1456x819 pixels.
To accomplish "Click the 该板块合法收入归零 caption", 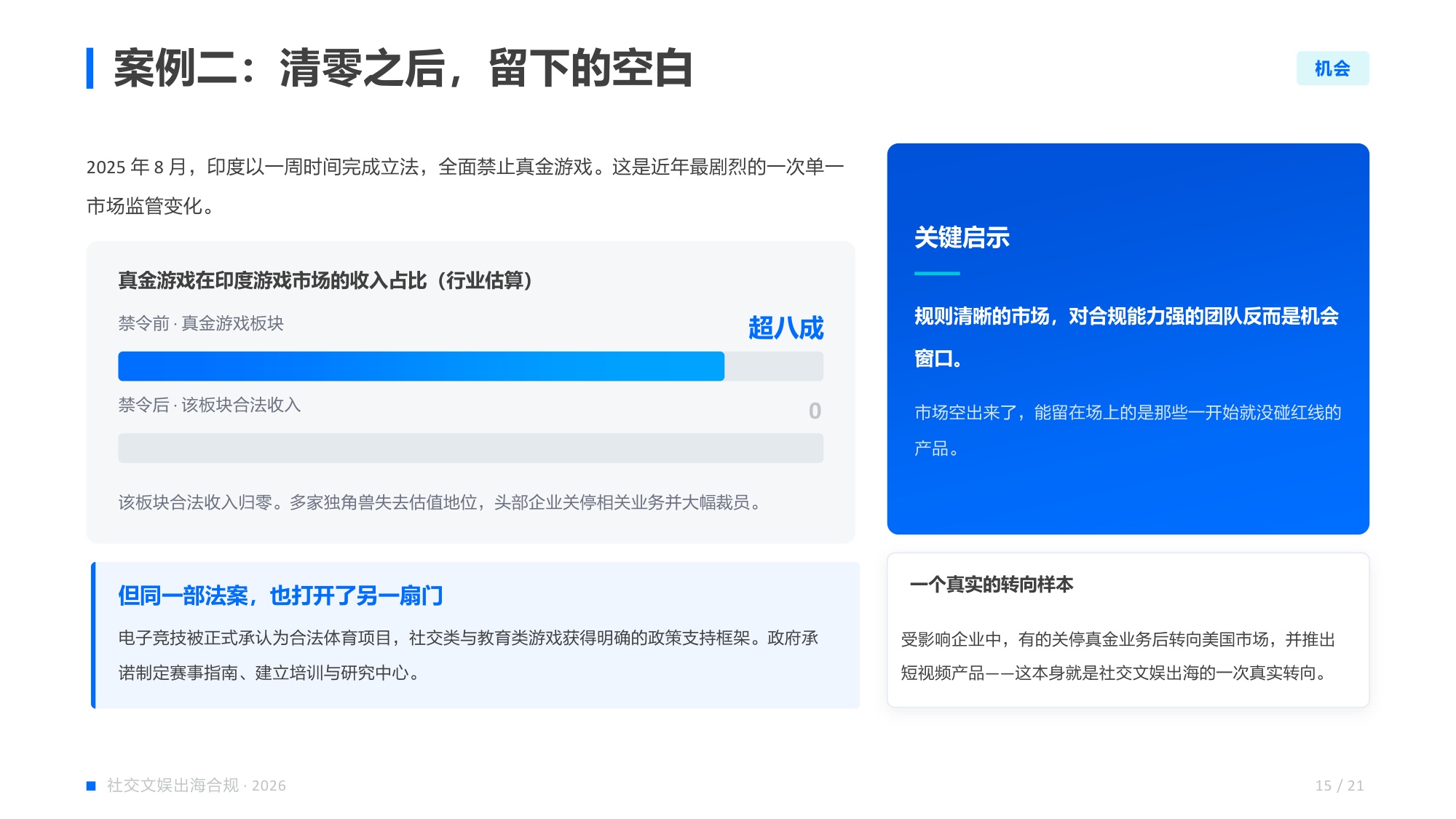I will (440, 502).
